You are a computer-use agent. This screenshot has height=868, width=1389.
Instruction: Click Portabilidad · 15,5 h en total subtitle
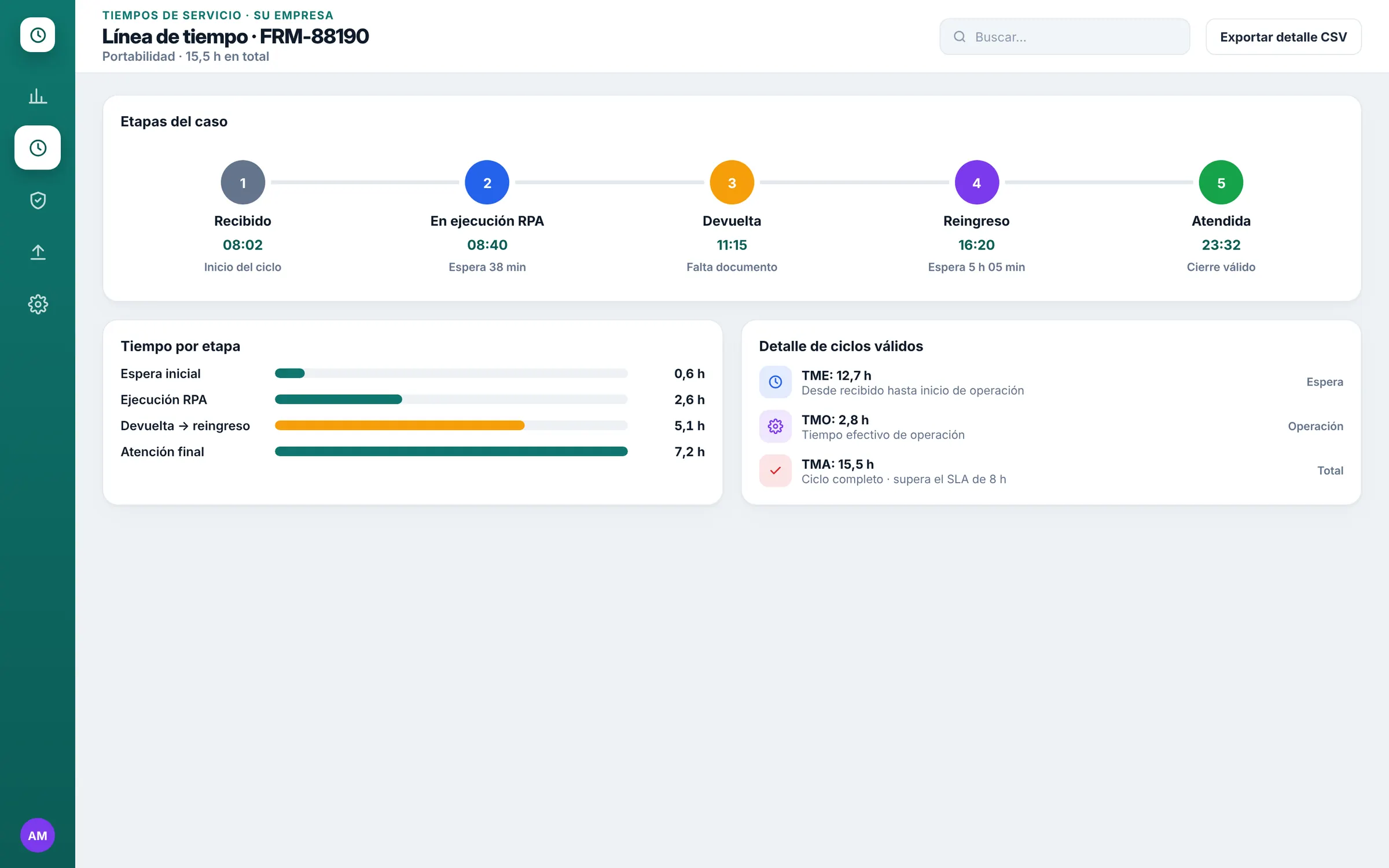click(186, 56)
